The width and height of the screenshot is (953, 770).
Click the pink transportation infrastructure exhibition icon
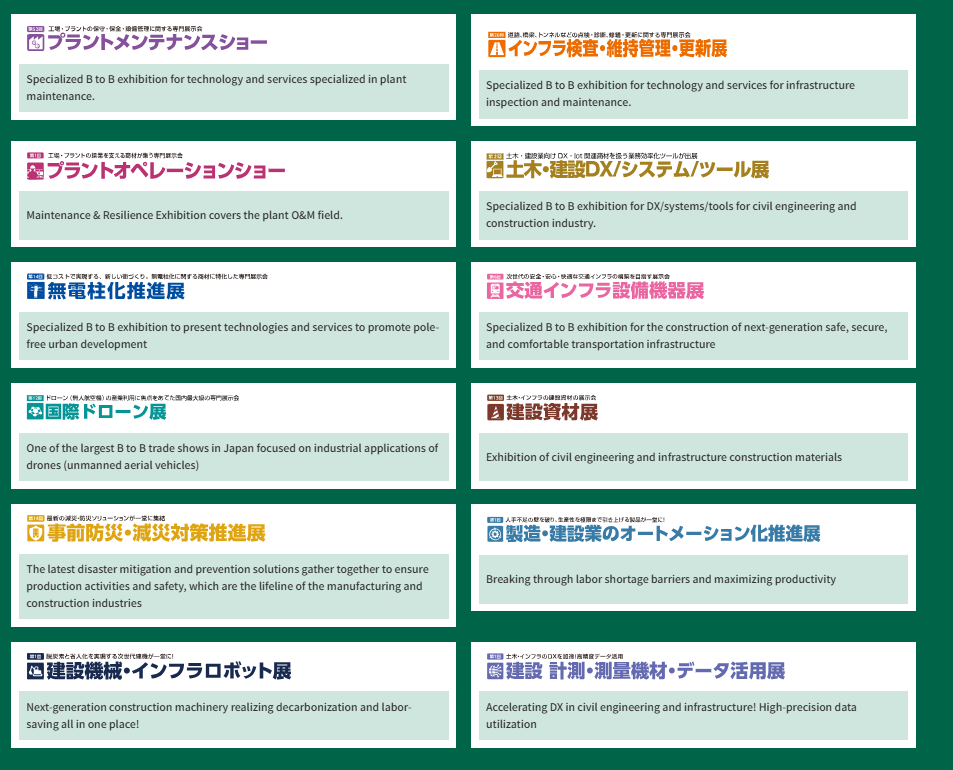[x=494, y=291]
